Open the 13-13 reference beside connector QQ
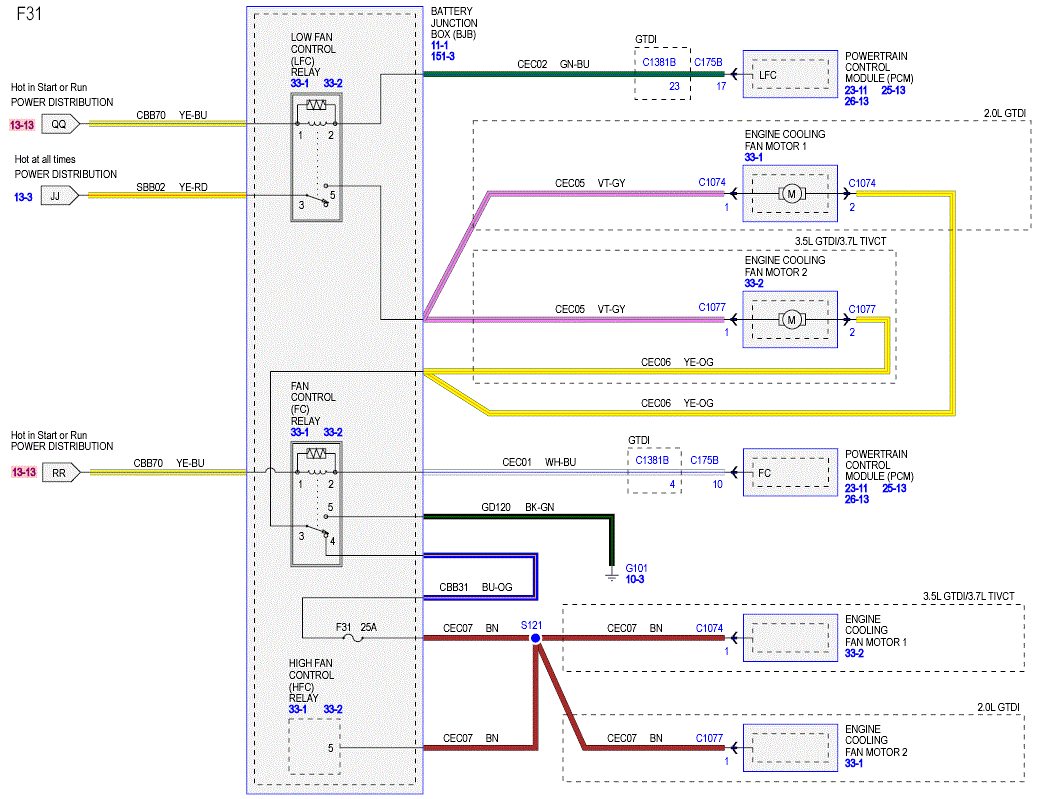This screenshot has height=799, width=1060. click(x=22, y=125)
